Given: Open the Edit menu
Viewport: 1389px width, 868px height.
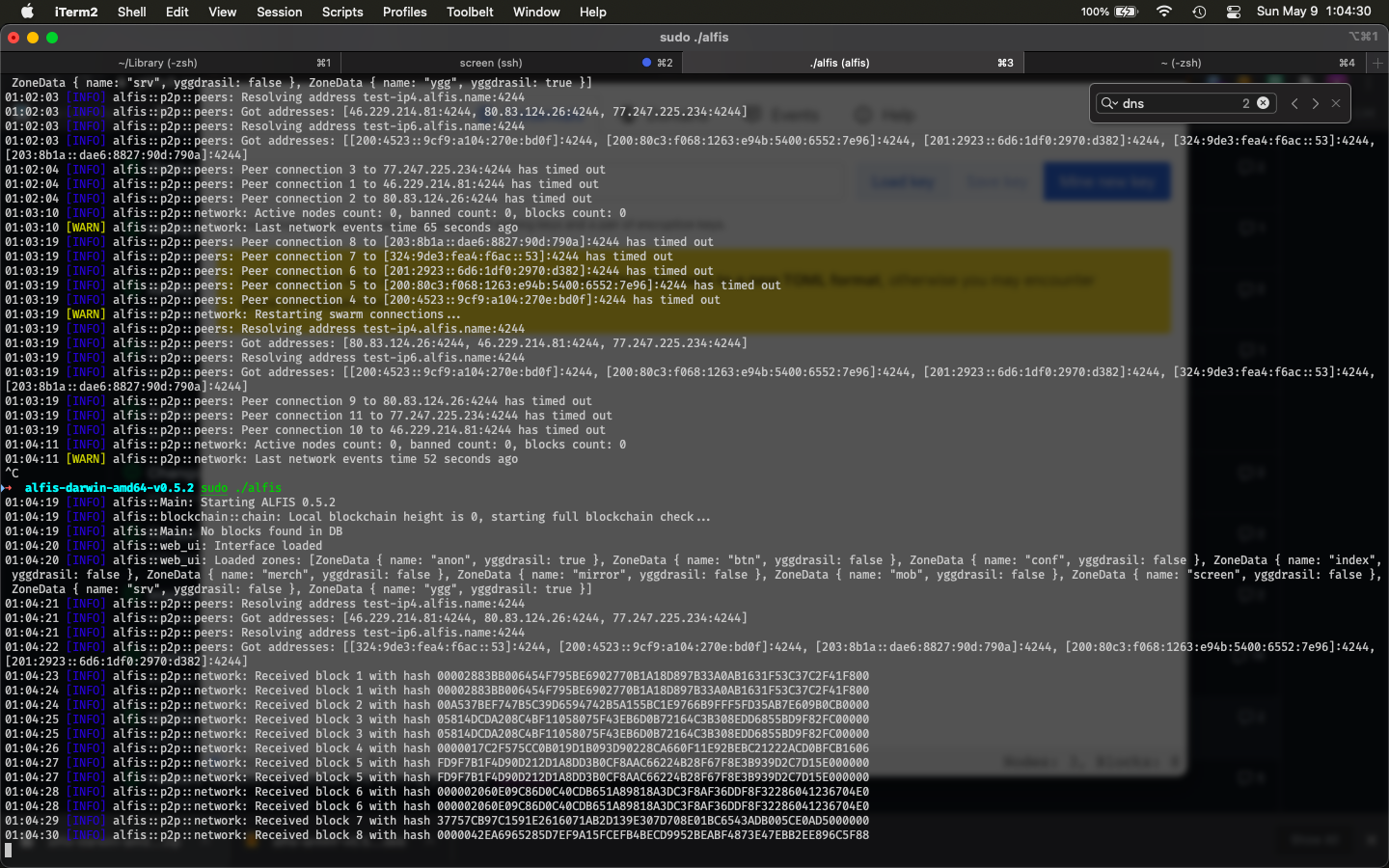Looking at the screenshot, I should tap(177, 12).
